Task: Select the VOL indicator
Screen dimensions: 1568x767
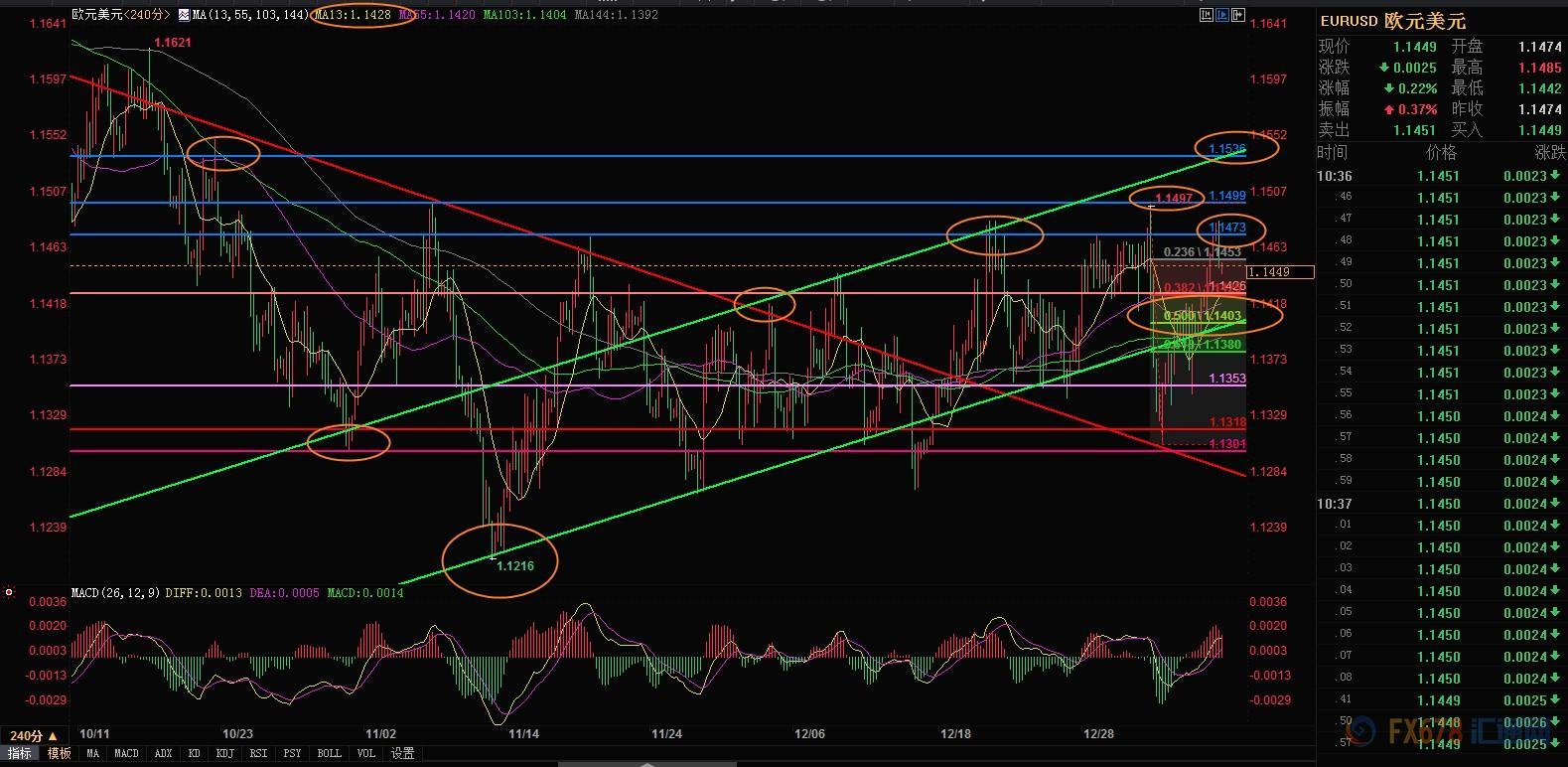Action: (x=365, y=754)
